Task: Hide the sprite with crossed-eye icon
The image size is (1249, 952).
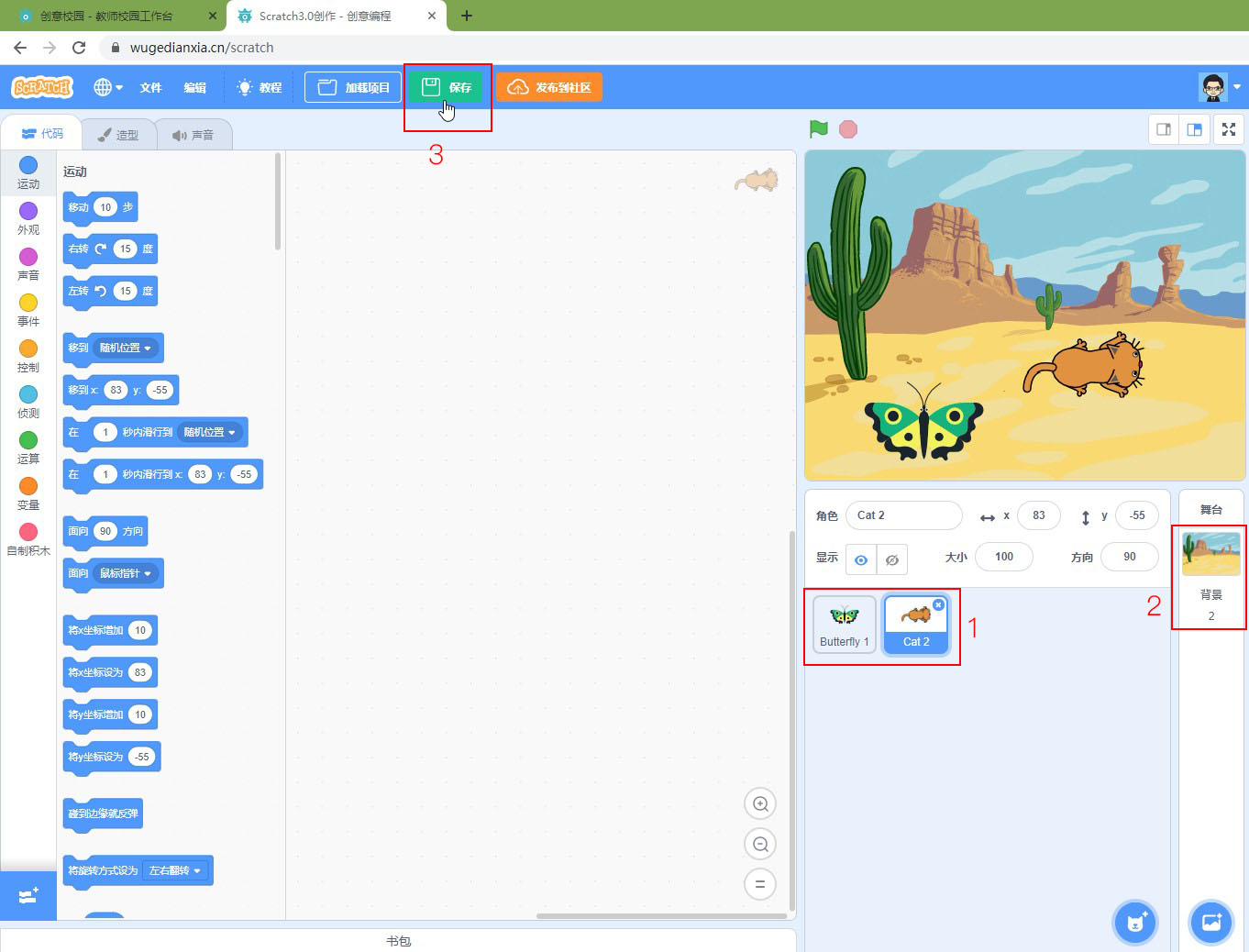Action: point(892,559)
